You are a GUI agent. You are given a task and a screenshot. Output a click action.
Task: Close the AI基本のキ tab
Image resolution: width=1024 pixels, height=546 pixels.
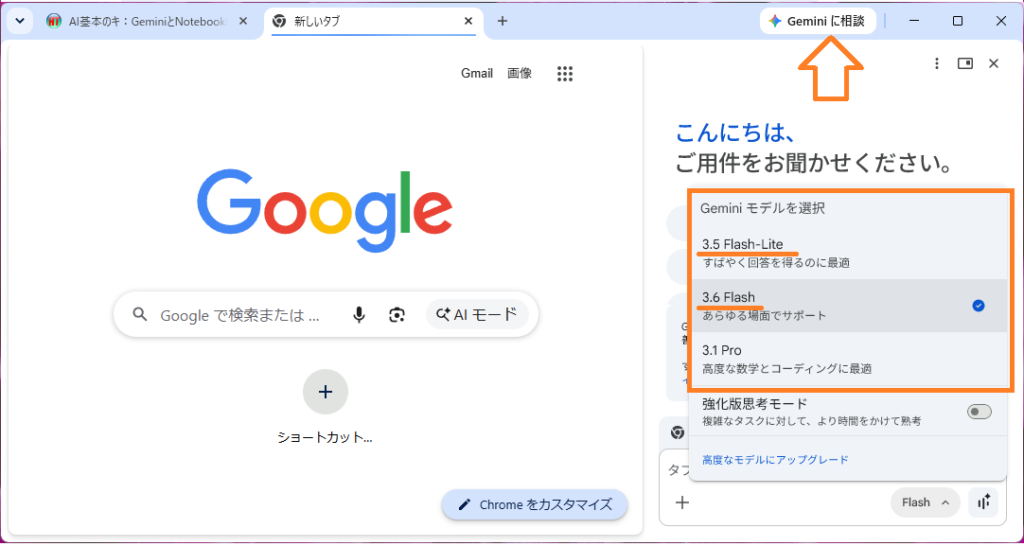point(243,21)
